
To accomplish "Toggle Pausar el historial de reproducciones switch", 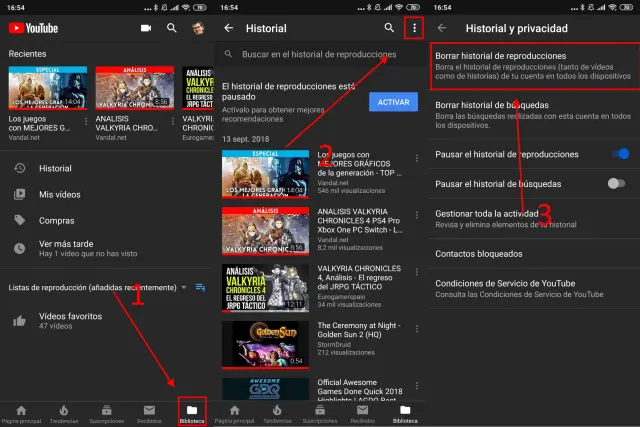I will click(622, 153).
